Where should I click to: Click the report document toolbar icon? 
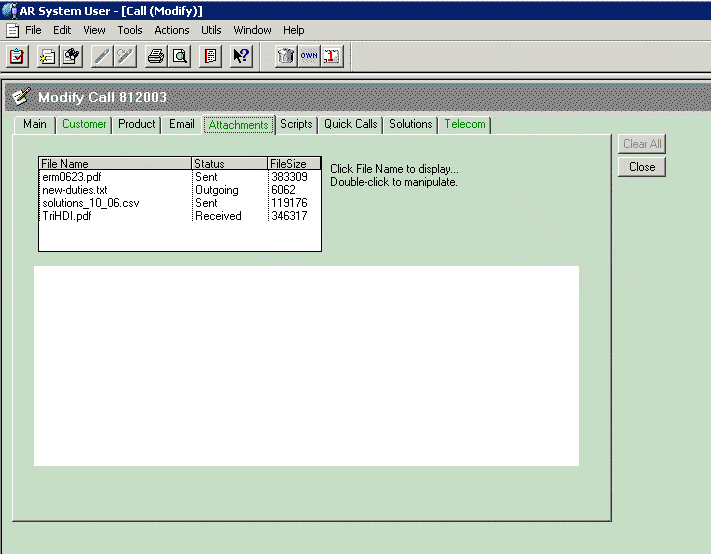click(x=210, y=57)
